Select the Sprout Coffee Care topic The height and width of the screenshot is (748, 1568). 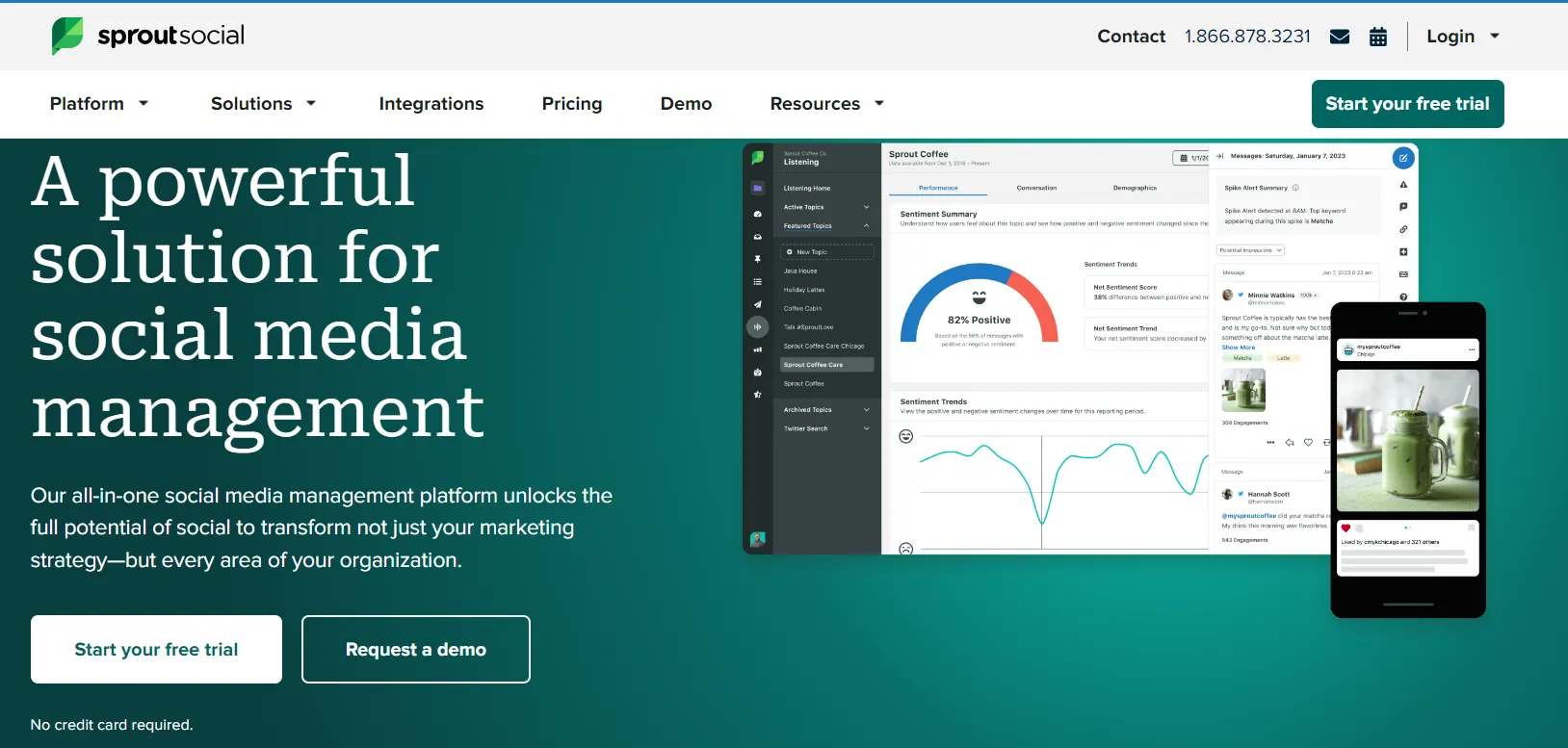pos(827,365)
